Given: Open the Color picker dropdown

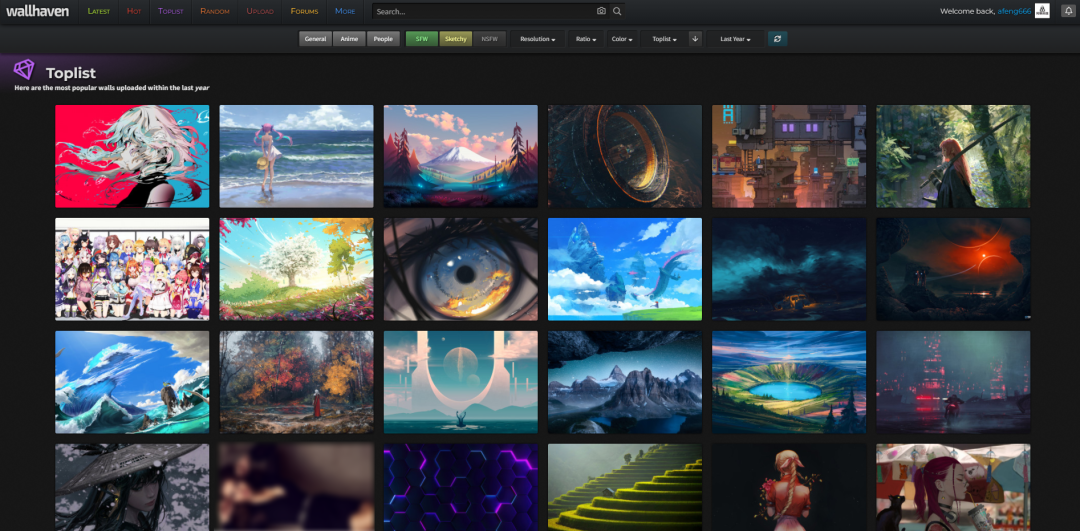Looking at the screenshot, I should coord(623,39).
